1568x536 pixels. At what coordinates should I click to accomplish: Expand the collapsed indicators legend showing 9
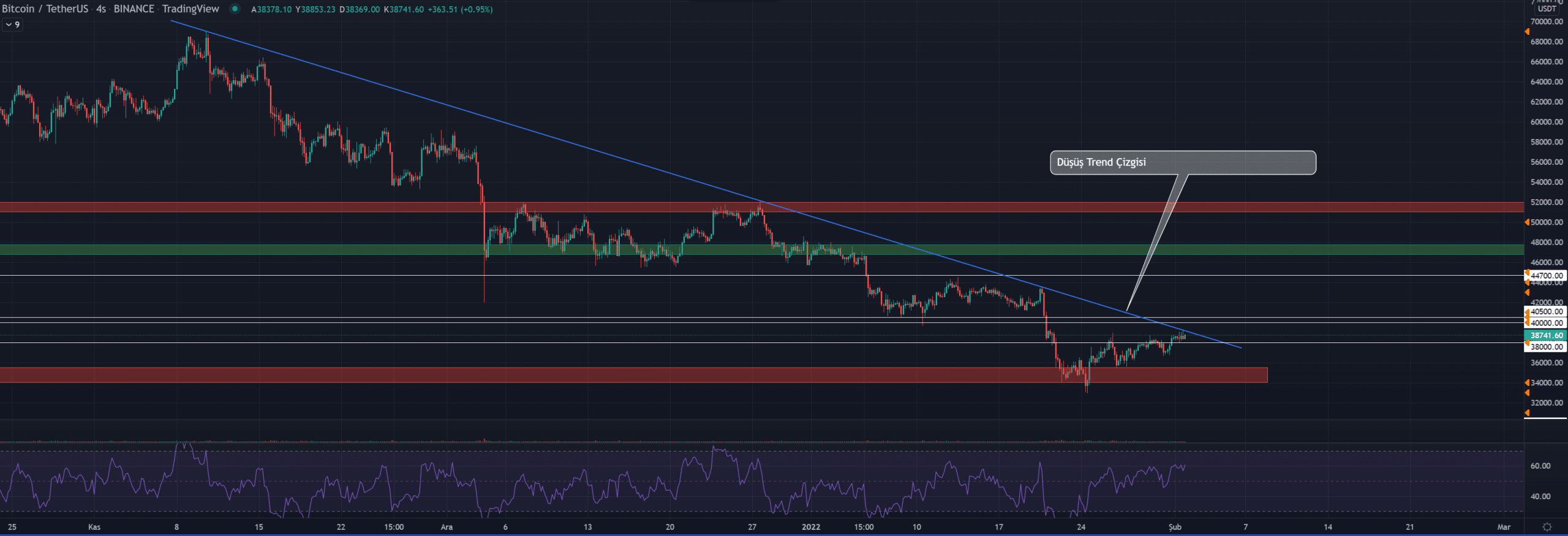(x=12, y=25)
